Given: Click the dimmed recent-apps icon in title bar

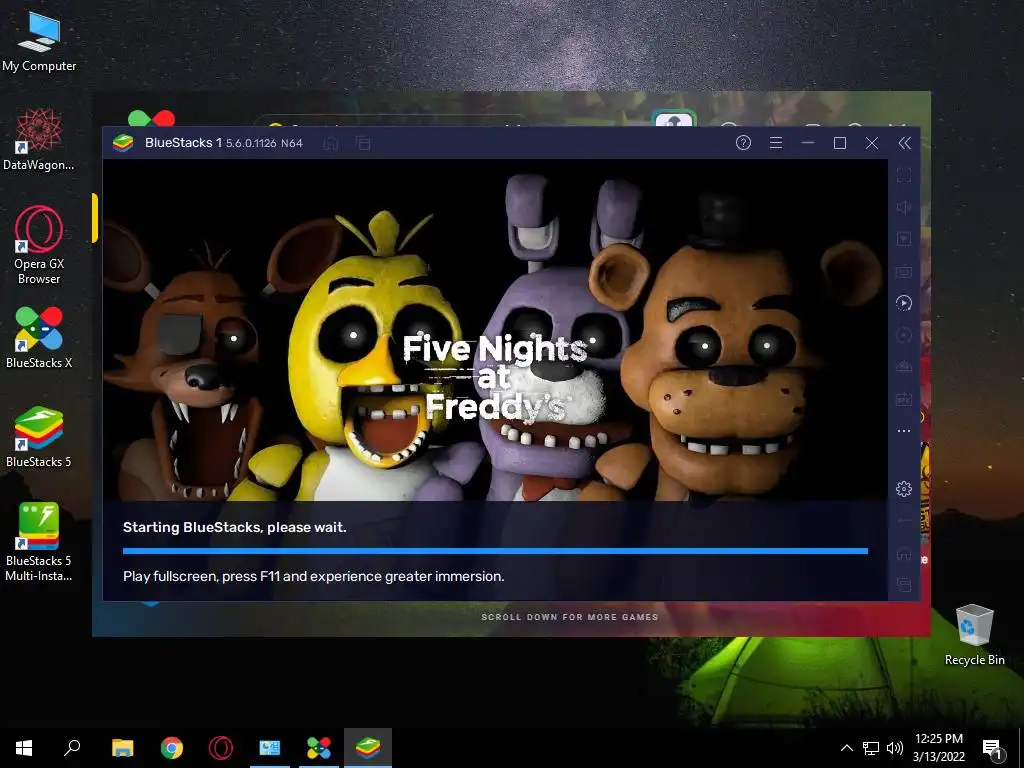Looking at the screenshot, I should tap(363, 143).
